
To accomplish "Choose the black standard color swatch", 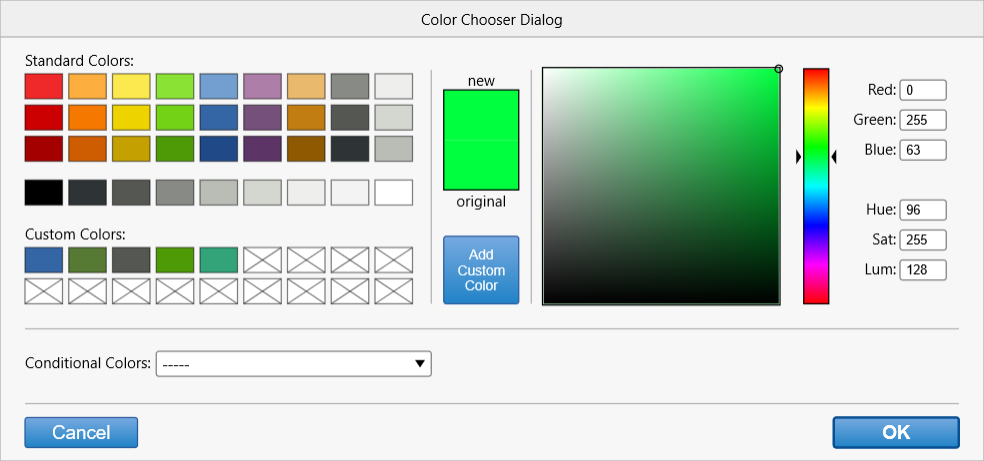I will point(44,192).
